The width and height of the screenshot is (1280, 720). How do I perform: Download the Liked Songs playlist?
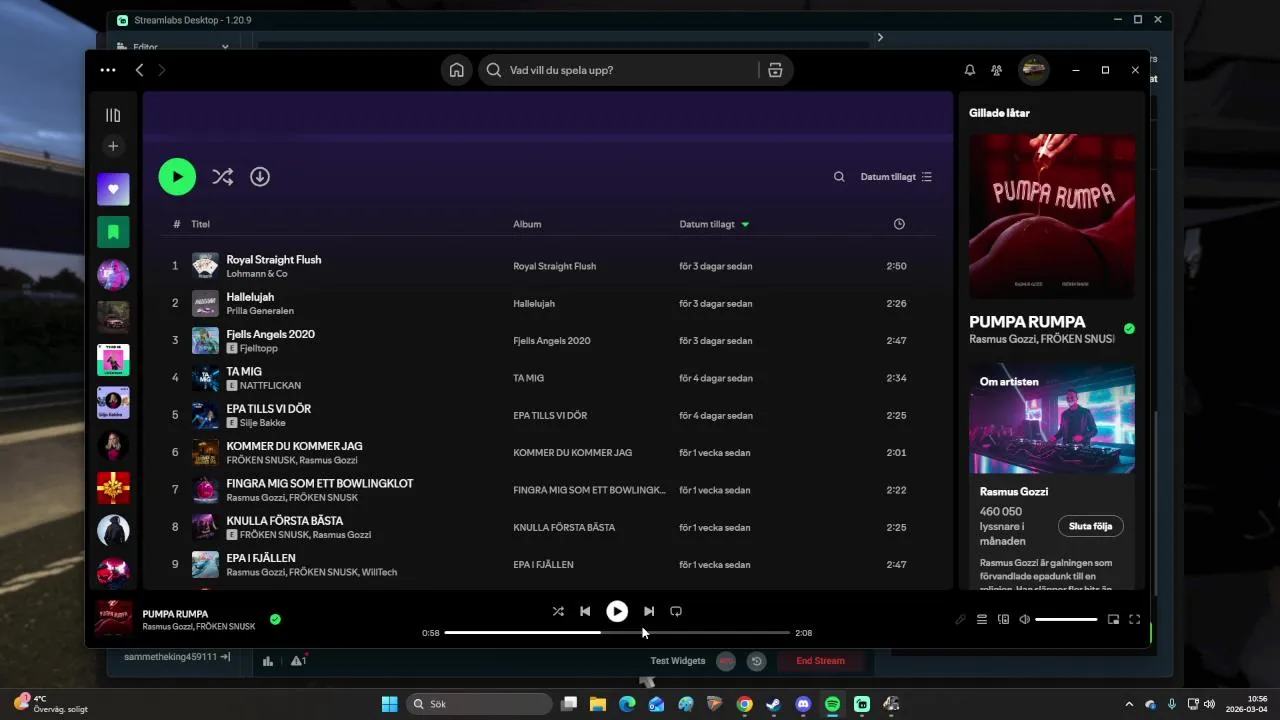click(260, 177)
